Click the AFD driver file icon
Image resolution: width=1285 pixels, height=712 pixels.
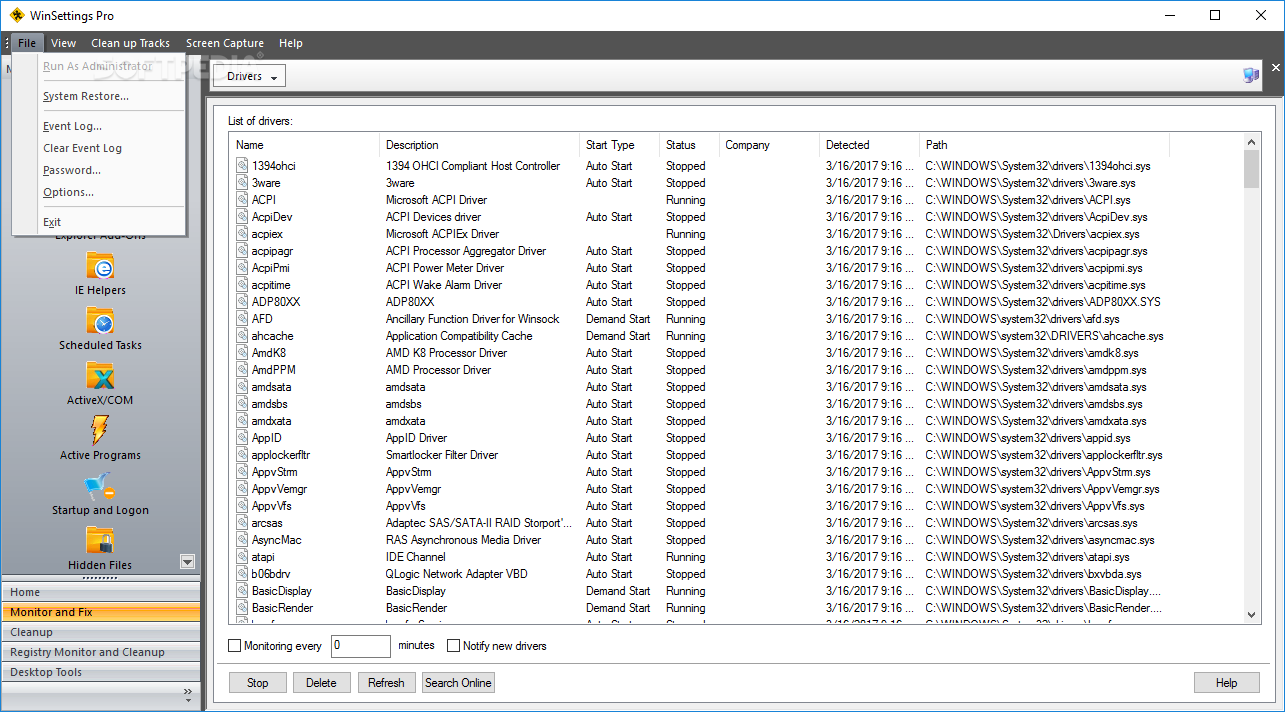(x=242, y=319)
